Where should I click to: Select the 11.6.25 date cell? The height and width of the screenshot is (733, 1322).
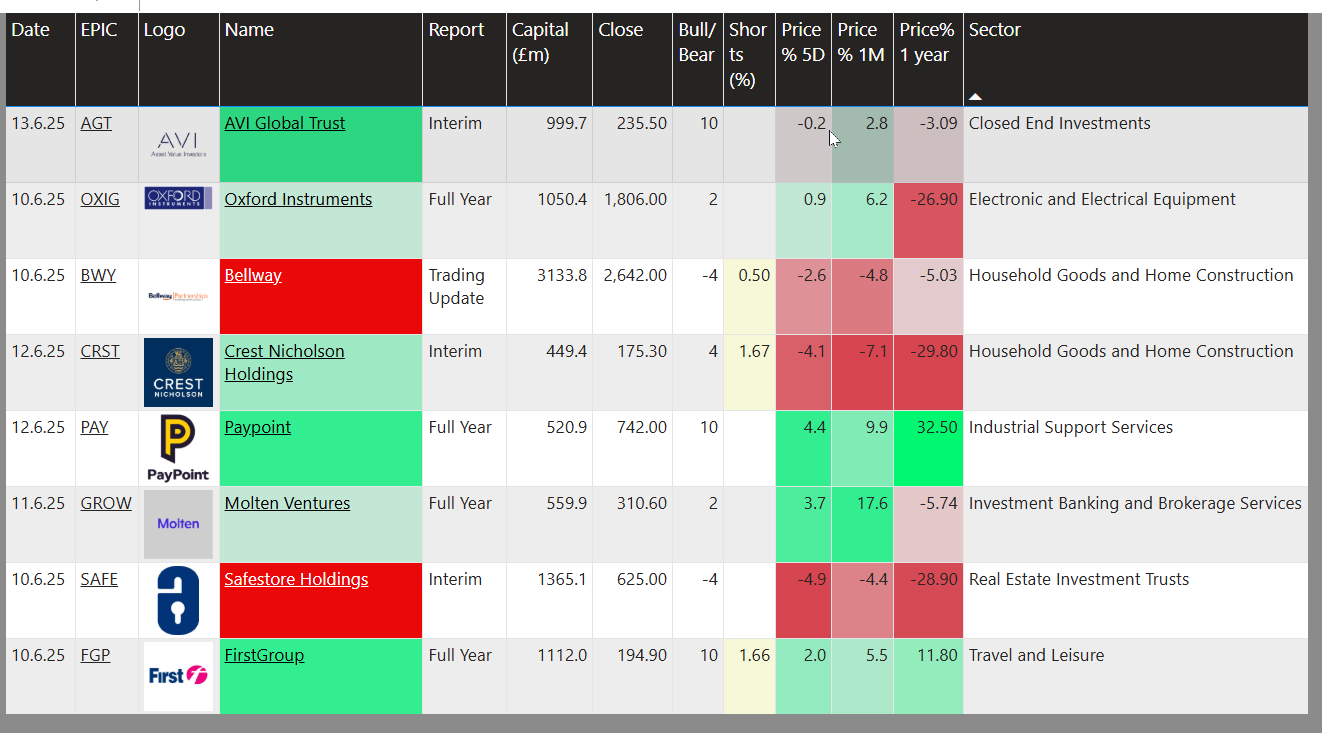(40, 524)
